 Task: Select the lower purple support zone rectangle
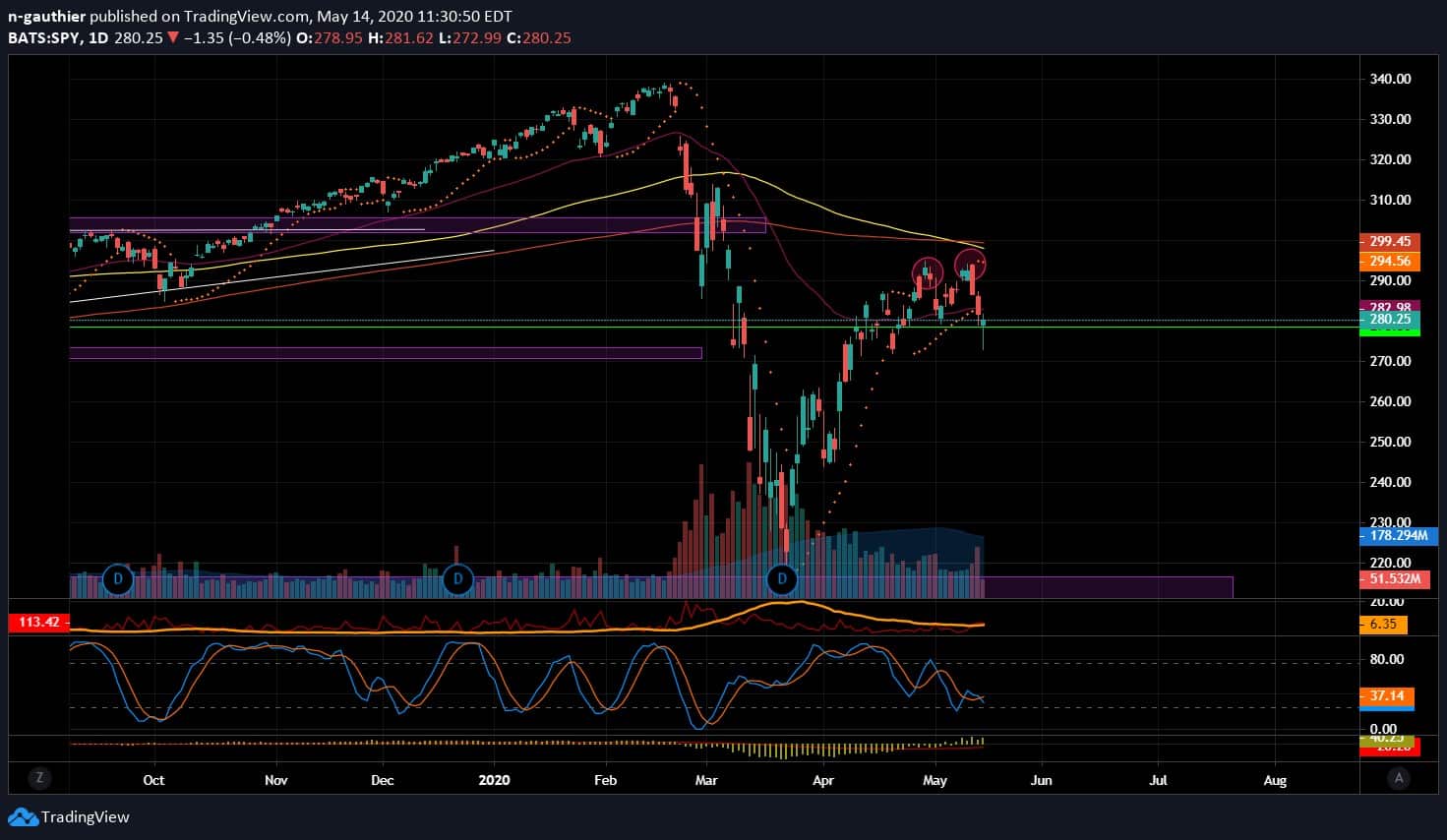[386, 353]
